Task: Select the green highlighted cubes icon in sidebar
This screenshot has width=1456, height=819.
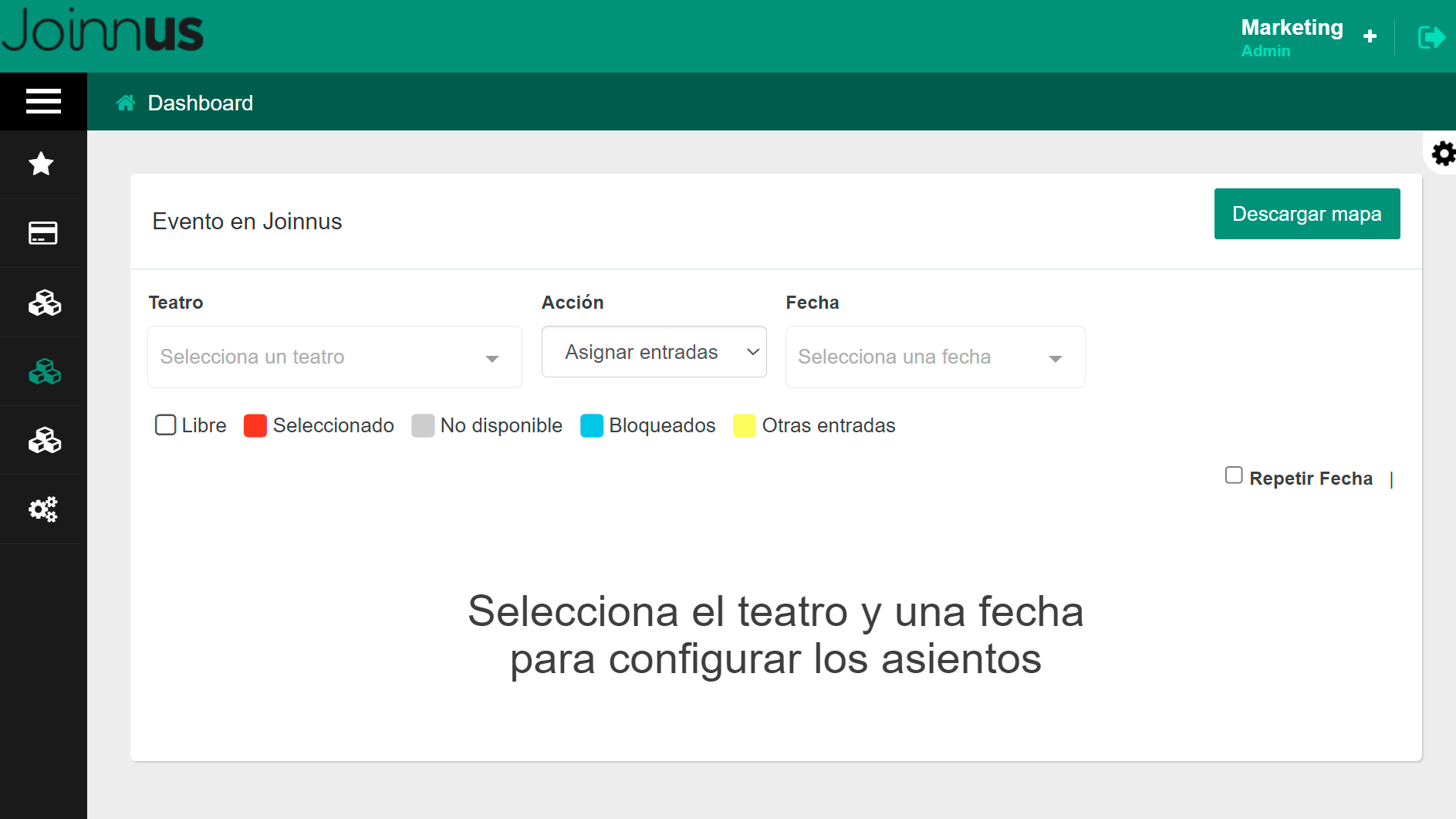Action: pos(44,371)
